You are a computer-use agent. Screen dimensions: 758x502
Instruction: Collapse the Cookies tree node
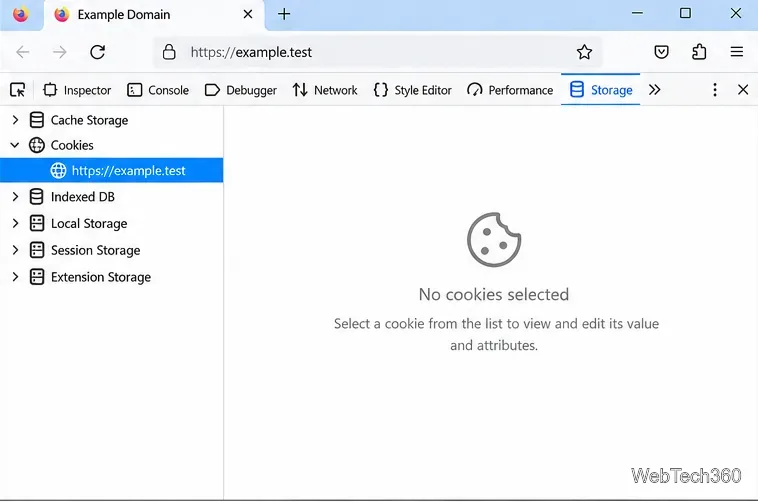15,145
